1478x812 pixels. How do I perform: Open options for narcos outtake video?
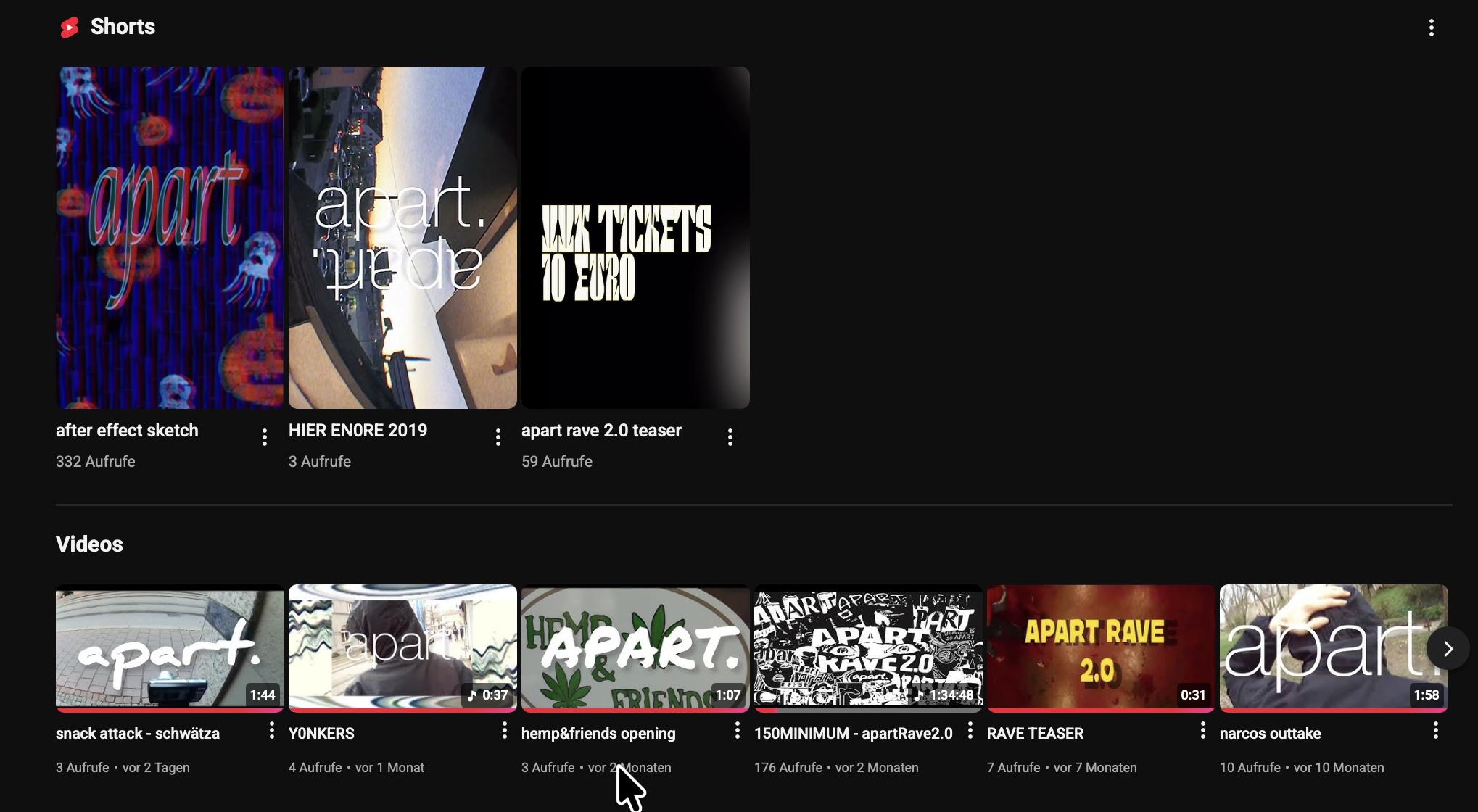(1436, 731)
